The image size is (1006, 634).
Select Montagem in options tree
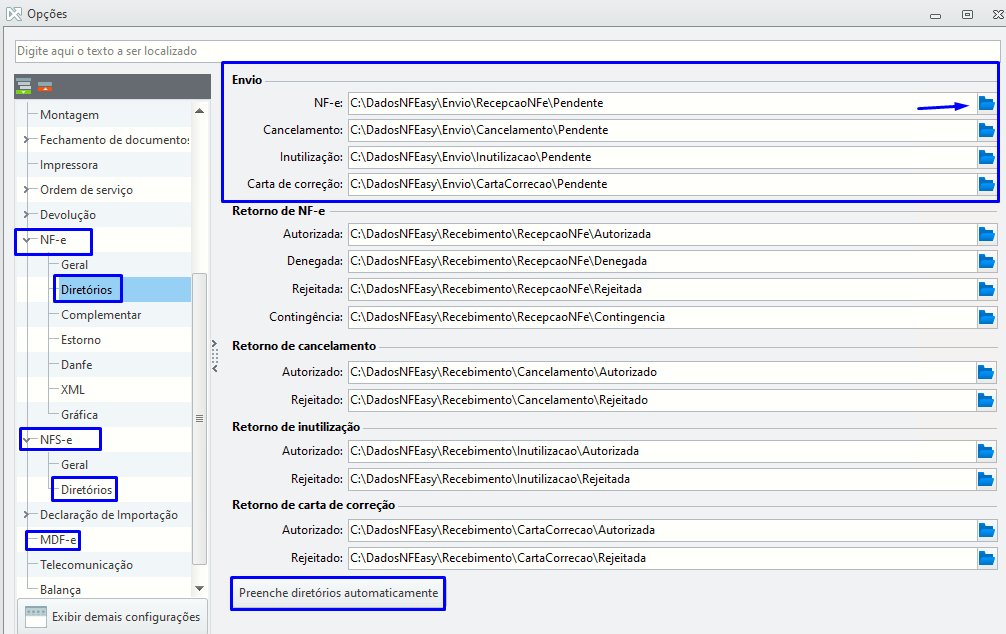69,115
